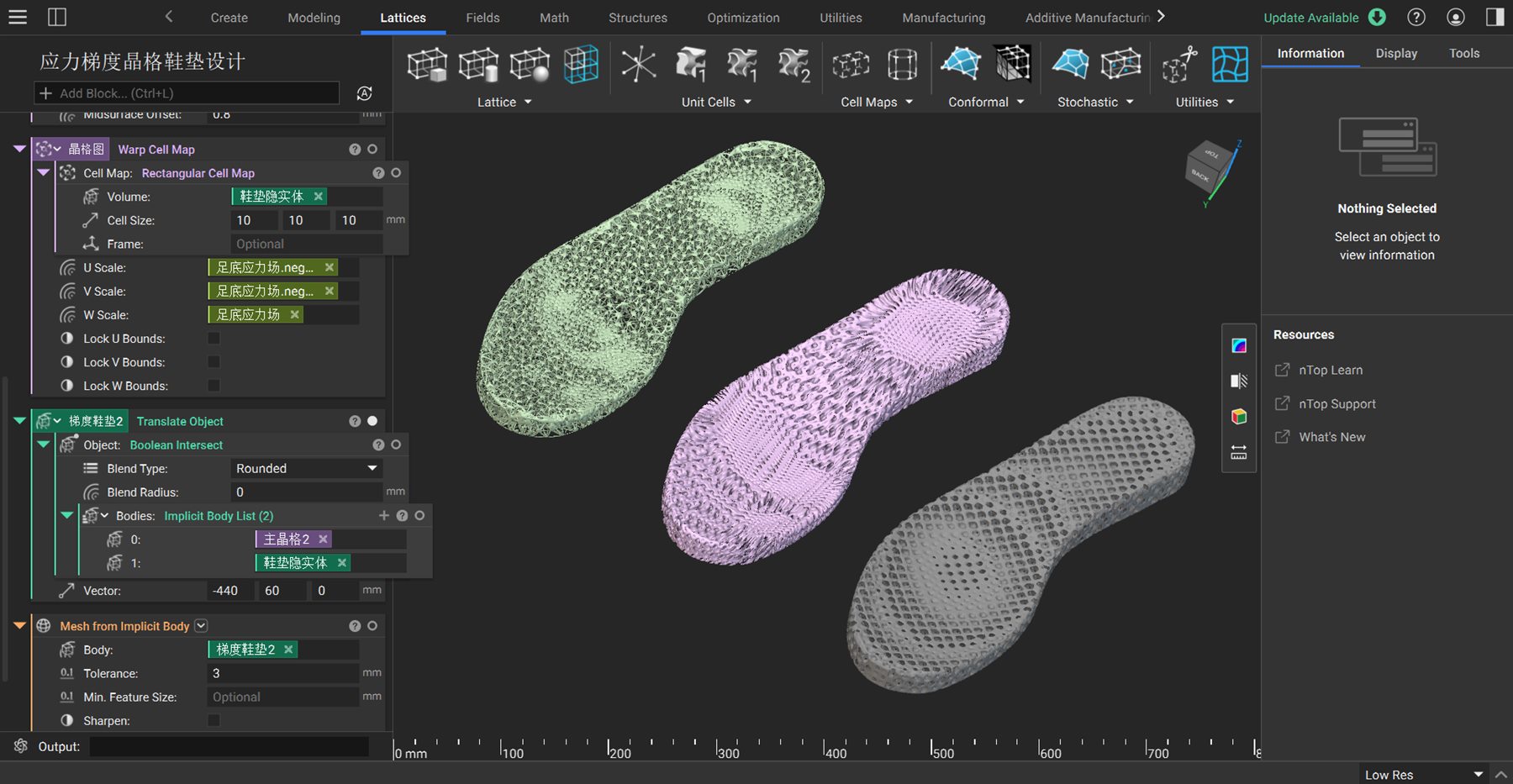Switch to the Manufacturing tab
Screen dimensions: 1513x784
tap(944, 18)
